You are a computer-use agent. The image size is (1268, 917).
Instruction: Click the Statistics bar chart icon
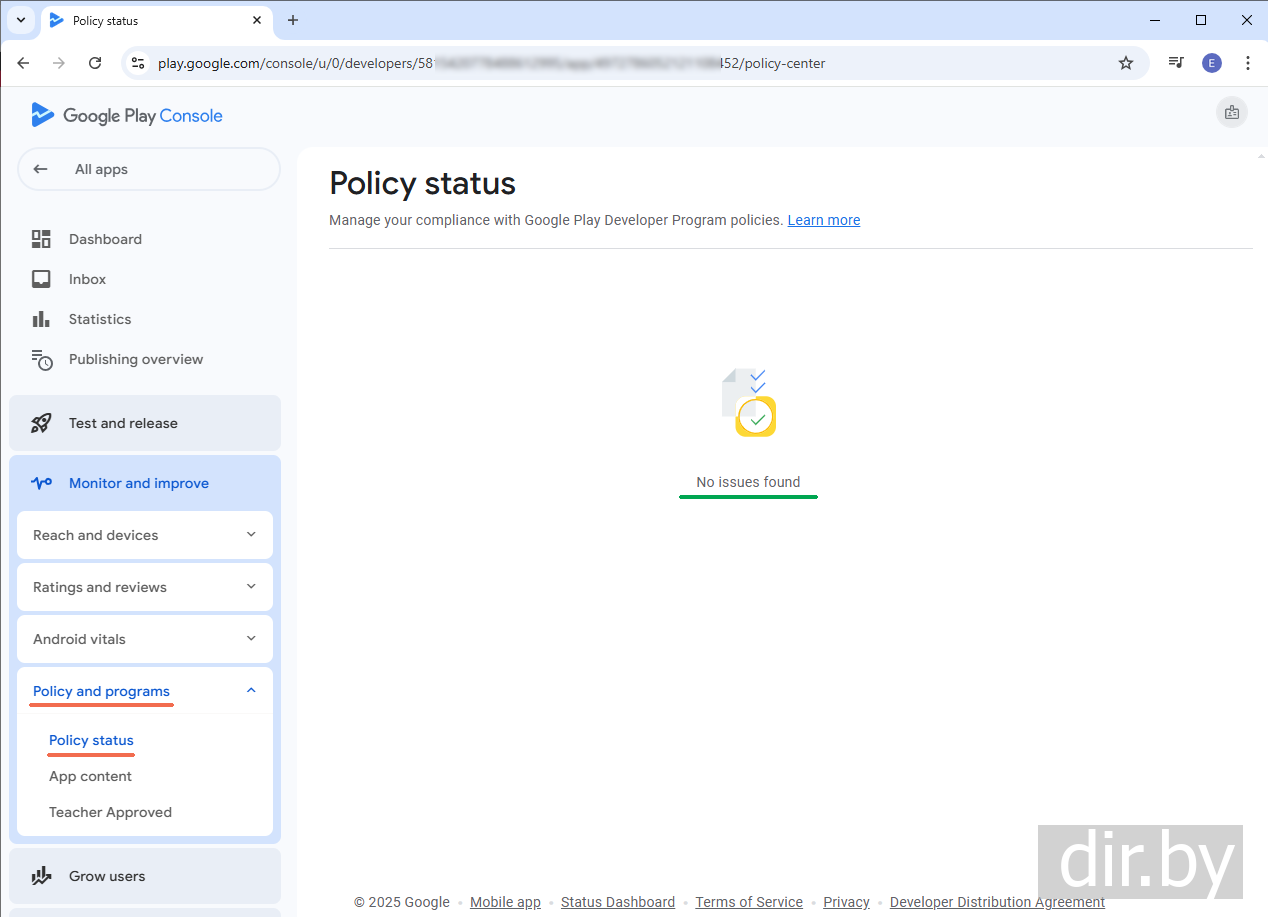point(41,319)
